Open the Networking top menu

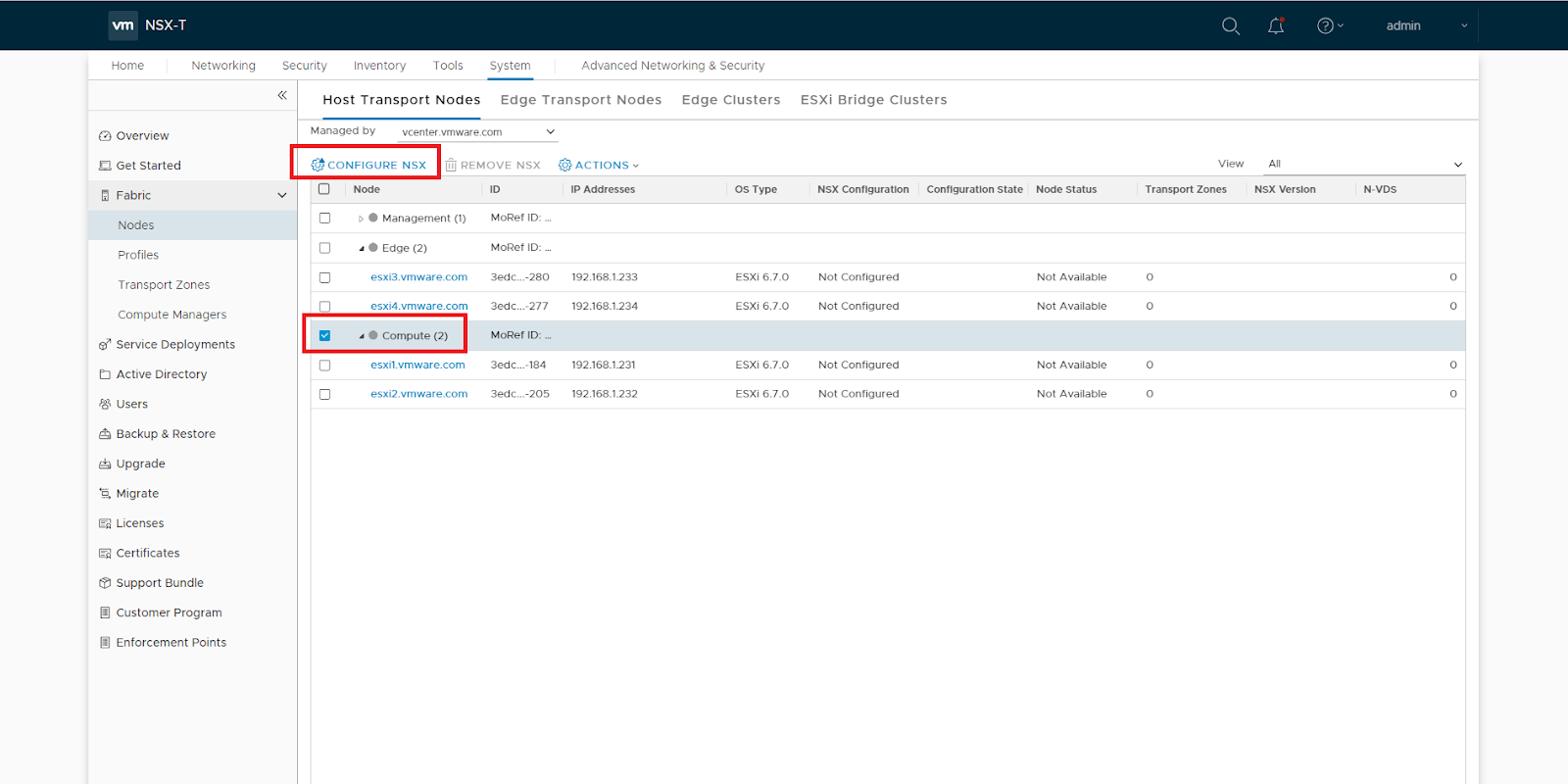(x=222, y=66)
